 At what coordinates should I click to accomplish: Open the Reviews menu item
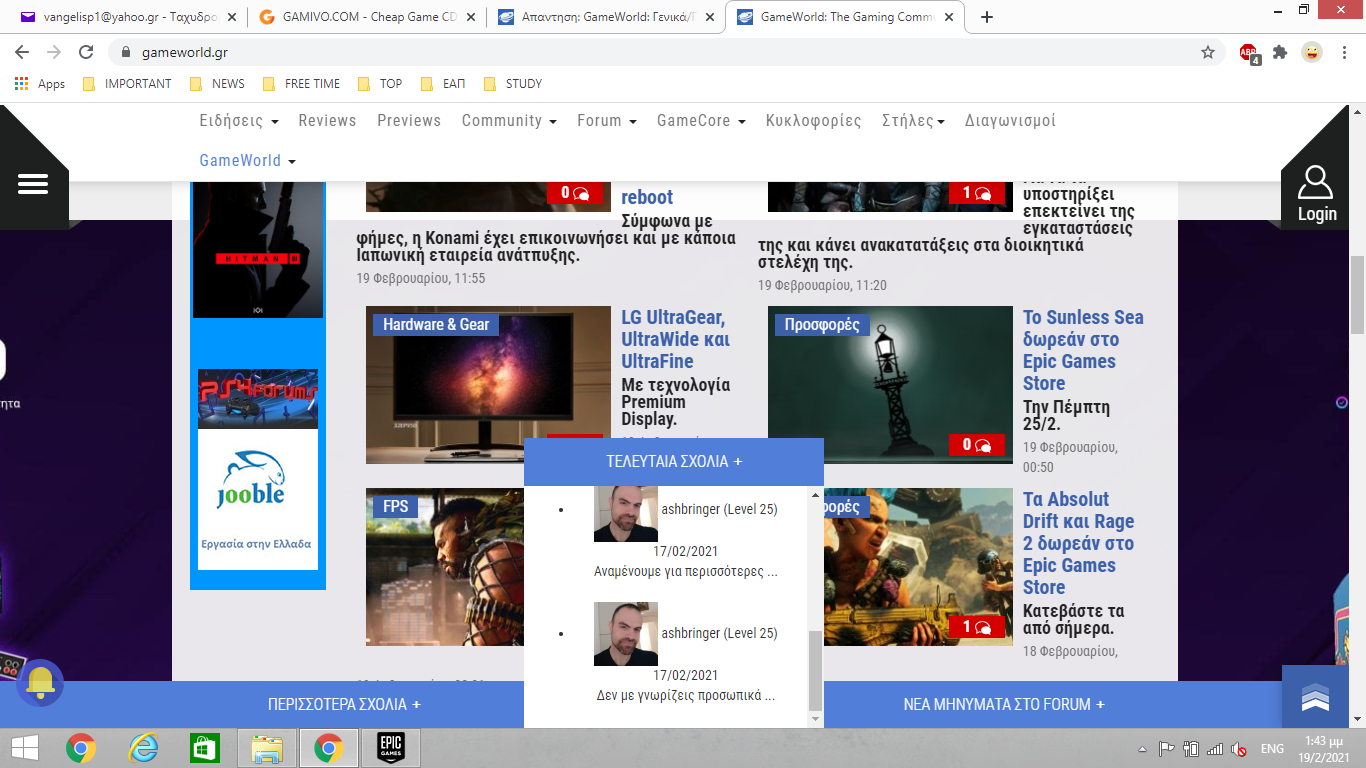[x=327, y=121]
